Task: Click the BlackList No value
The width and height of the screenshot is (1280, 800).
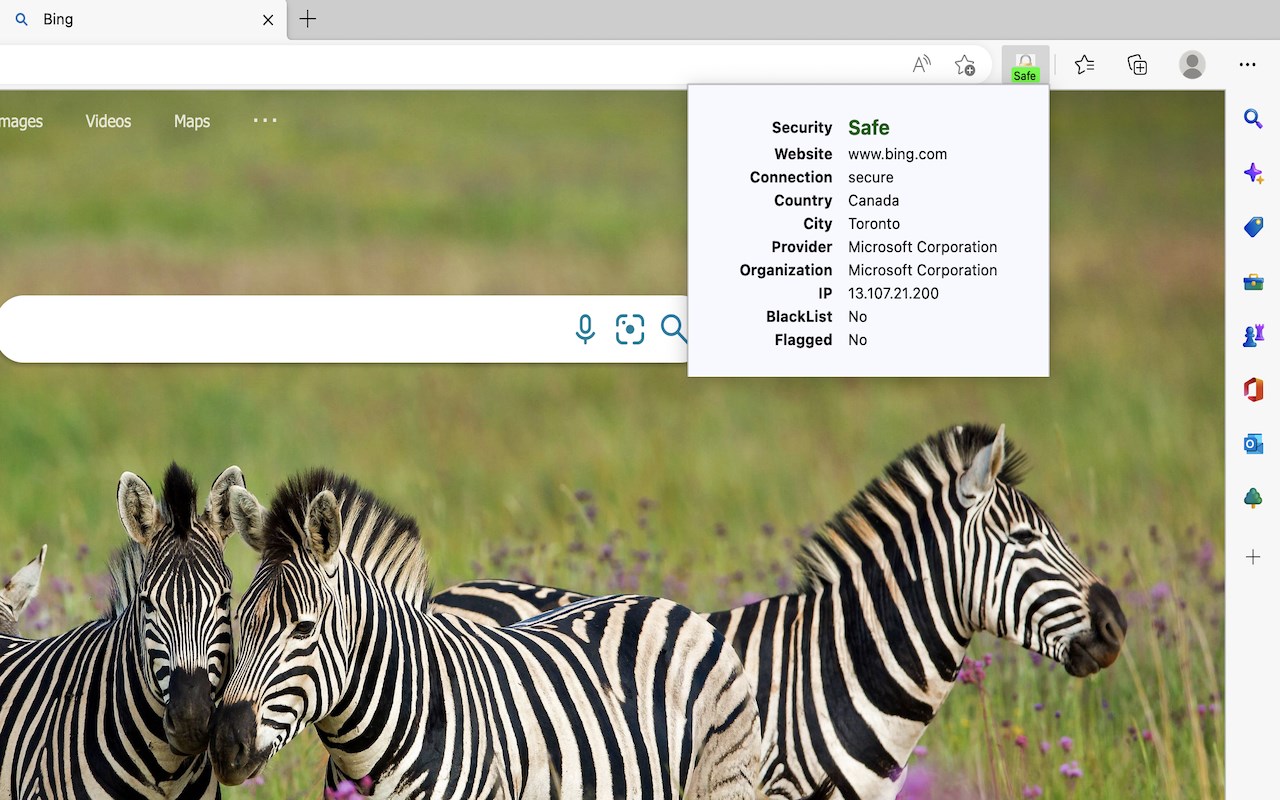Action: coord(857,317)
